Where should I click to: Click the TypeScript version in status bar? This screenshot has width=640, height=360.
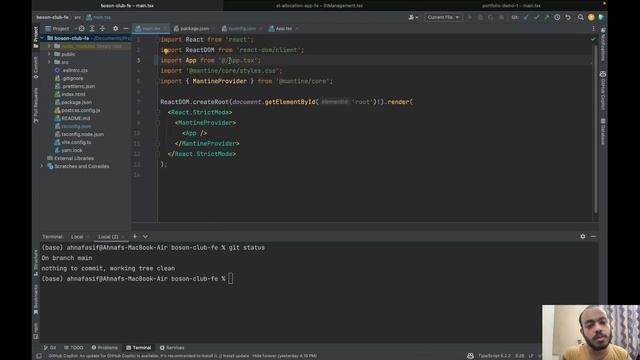pyautogui.click(x=494, y=356)
